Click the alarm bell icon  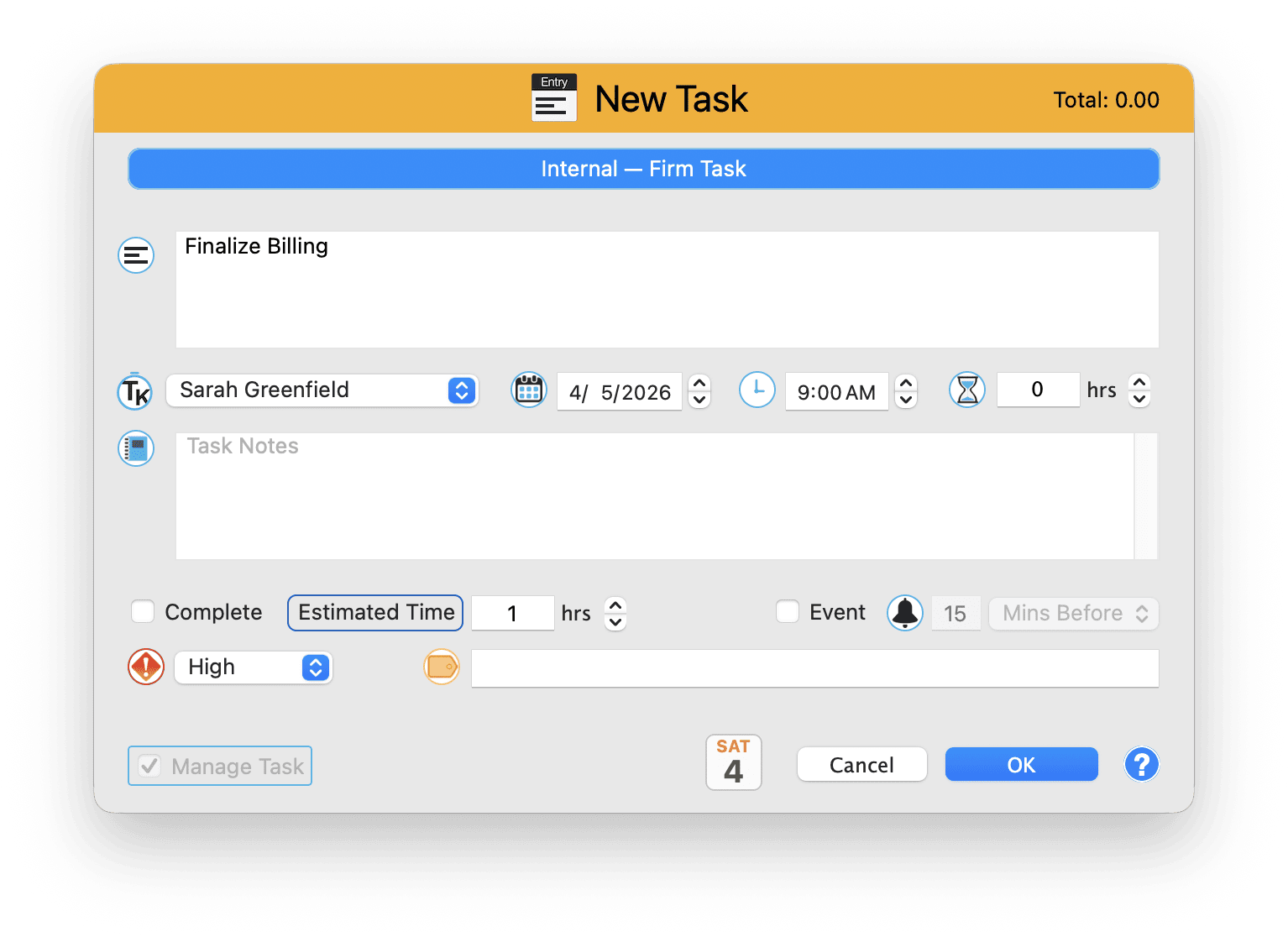click(904, 613)
